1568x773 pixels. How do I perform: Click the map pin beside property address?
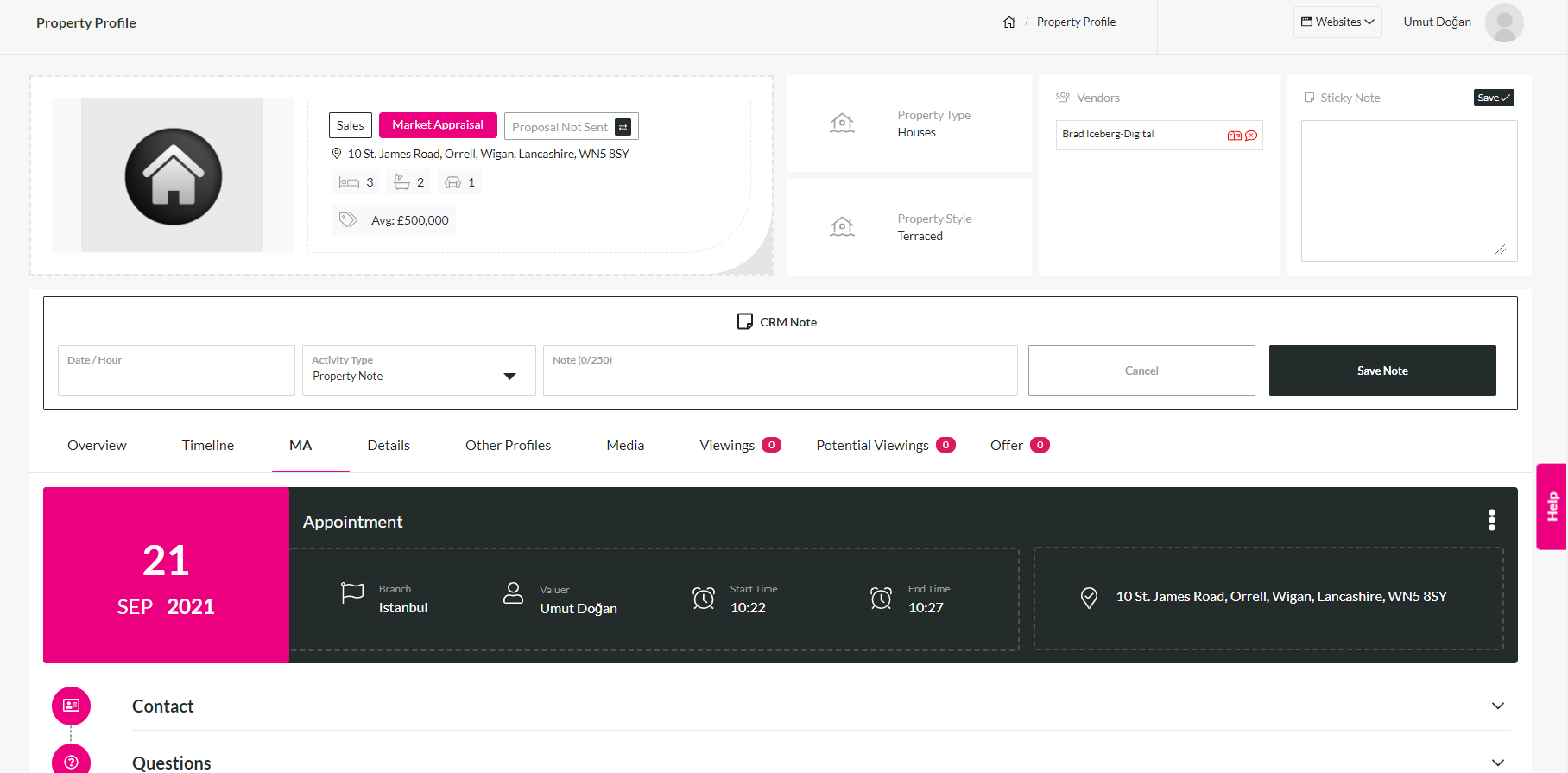(x=337, y=154)
